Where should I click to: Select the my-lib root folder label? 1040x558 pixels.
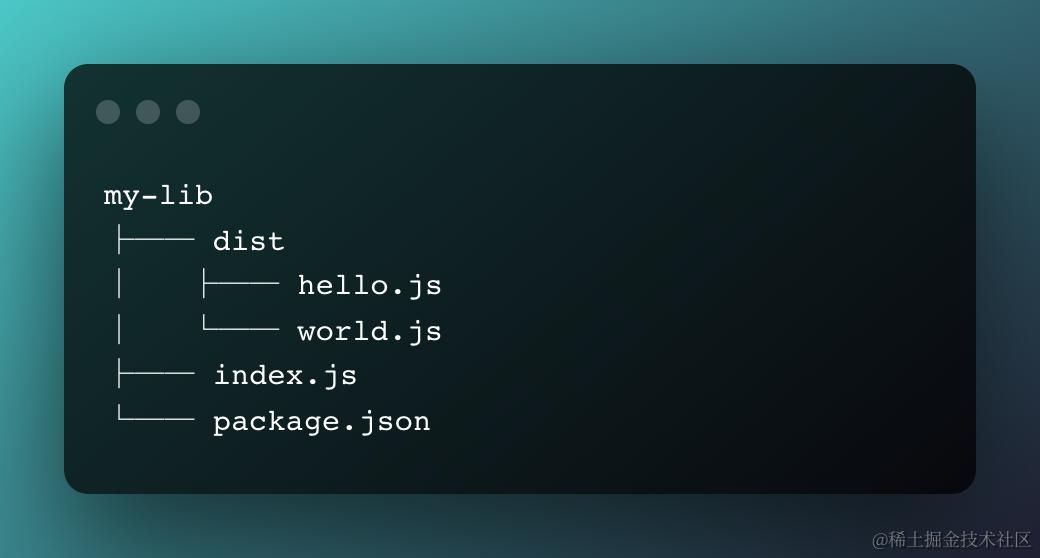158,195
